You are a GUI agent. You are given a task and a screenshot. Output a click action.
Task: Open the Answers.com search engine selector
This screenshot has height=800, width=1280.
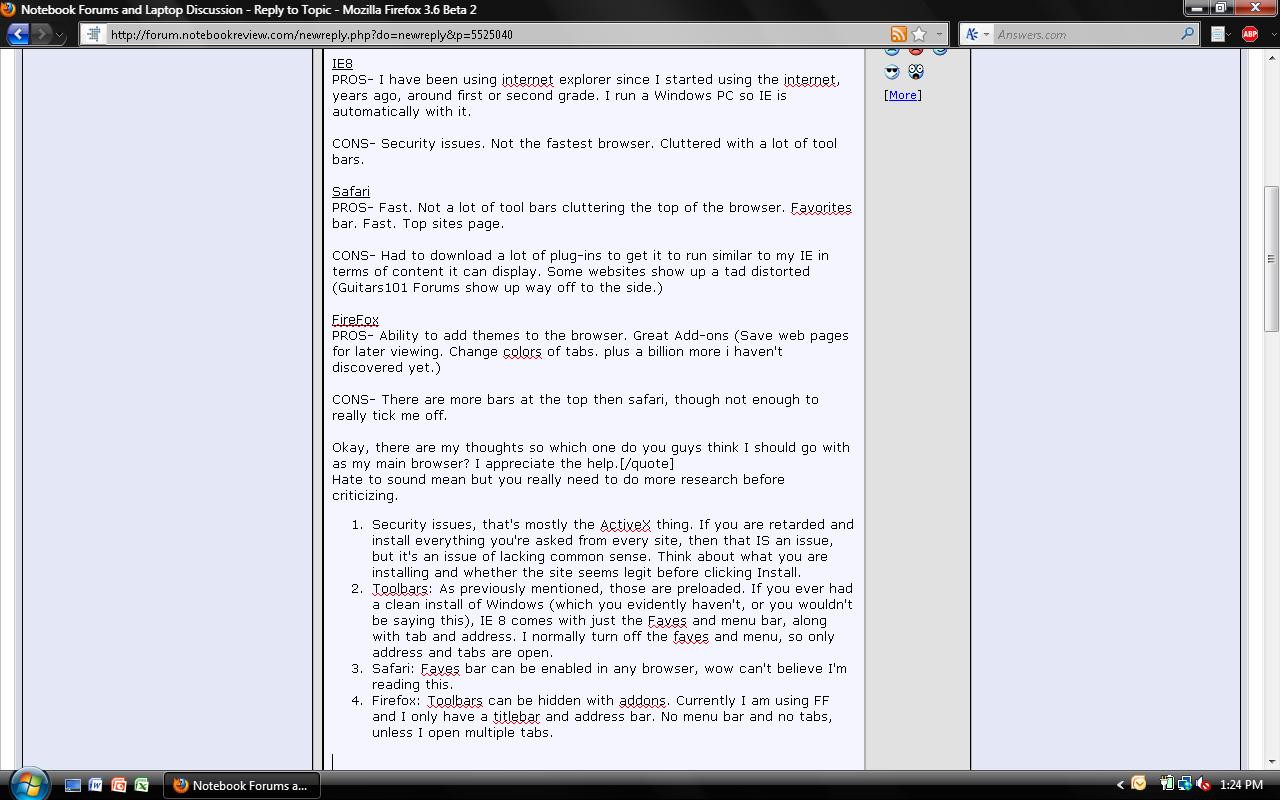(976, 34)
